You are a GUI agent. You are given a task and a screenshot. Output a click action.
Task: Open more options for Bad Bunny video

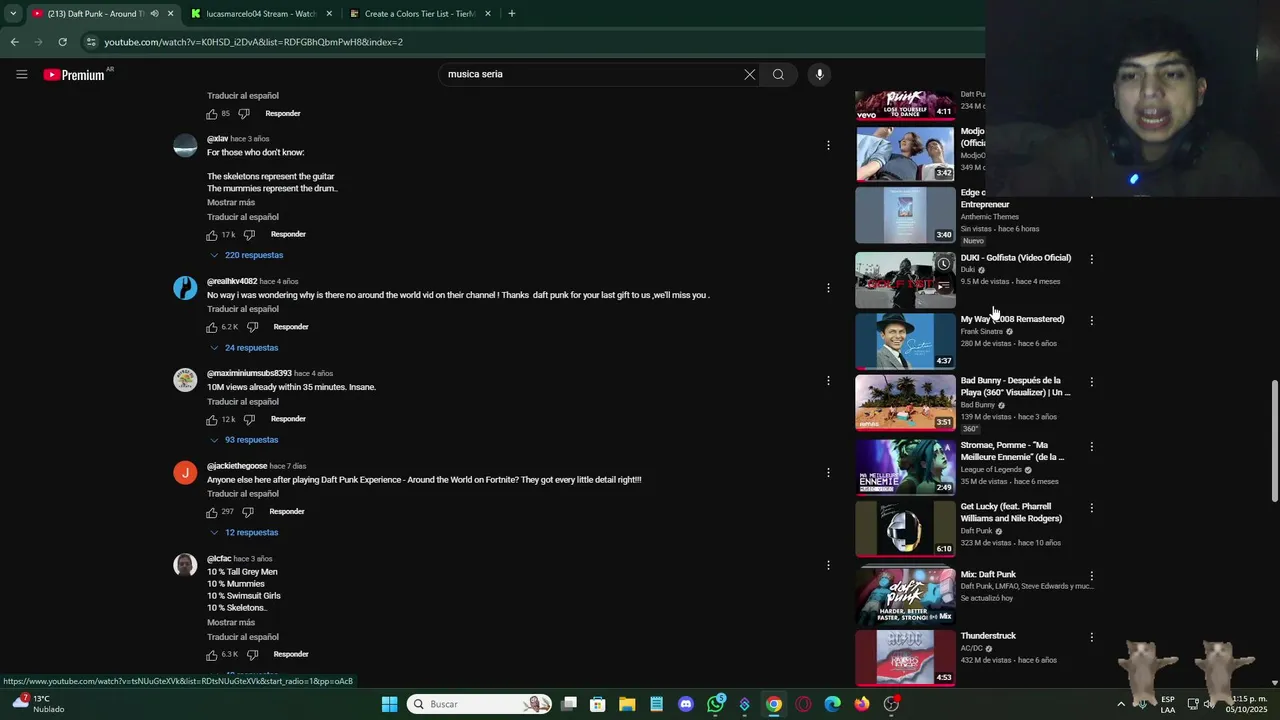tap(1091, 382)
